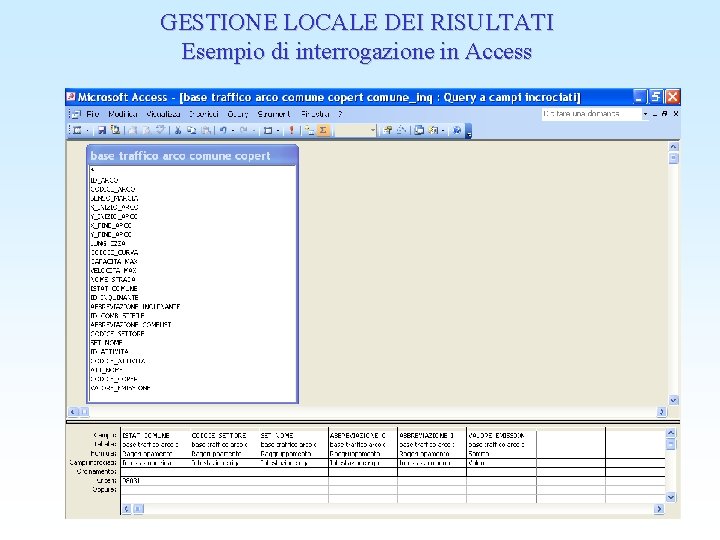Click the New Object toolbar icon
The image size is (720, 540).
pyautogui.click(x=433, y=130)
